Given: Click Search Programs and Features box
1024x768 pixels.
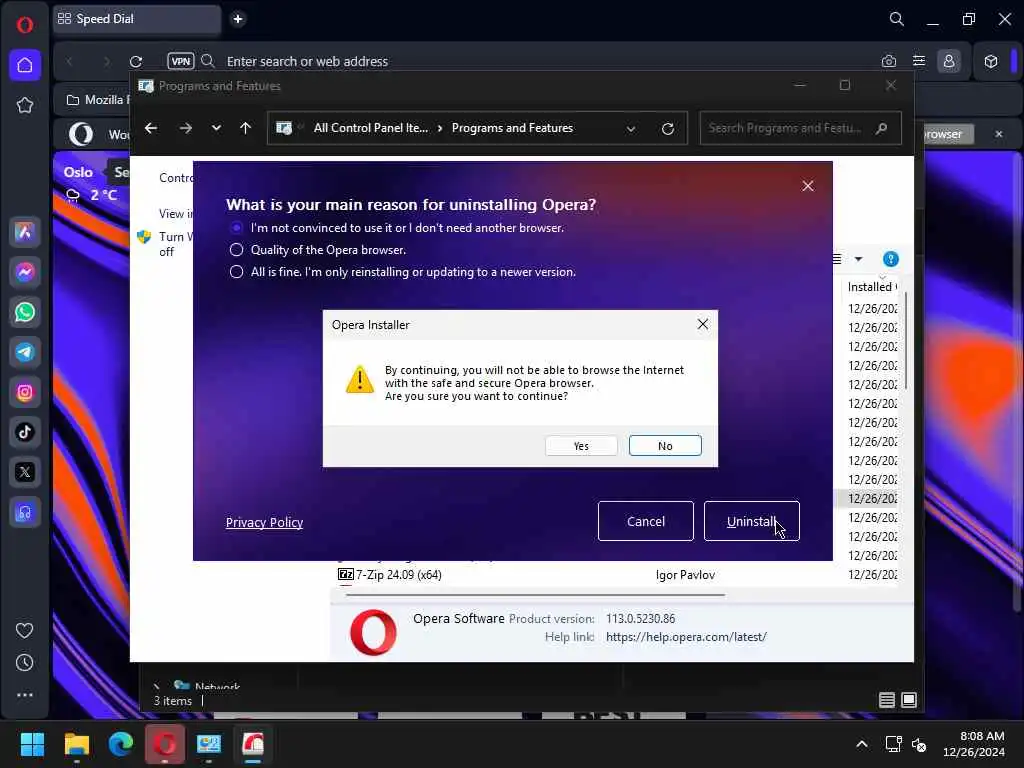Looking at the screenshot, I should pos(800,128).
